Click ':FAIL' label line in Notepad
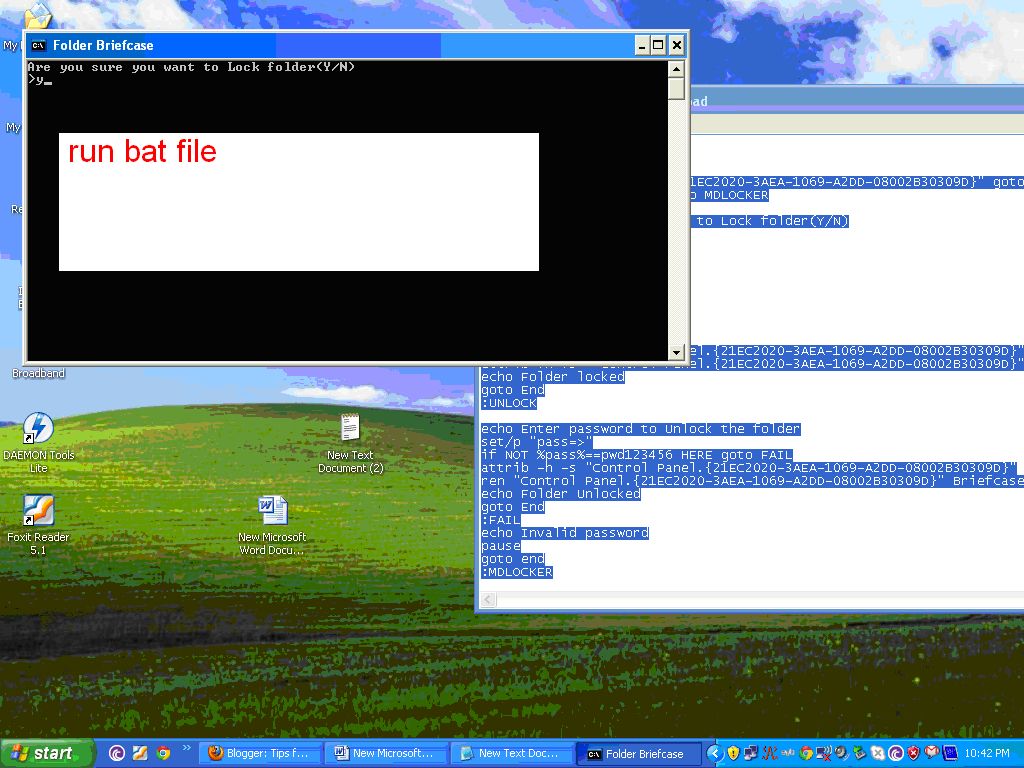The image size is (1024, 768). 500,520
